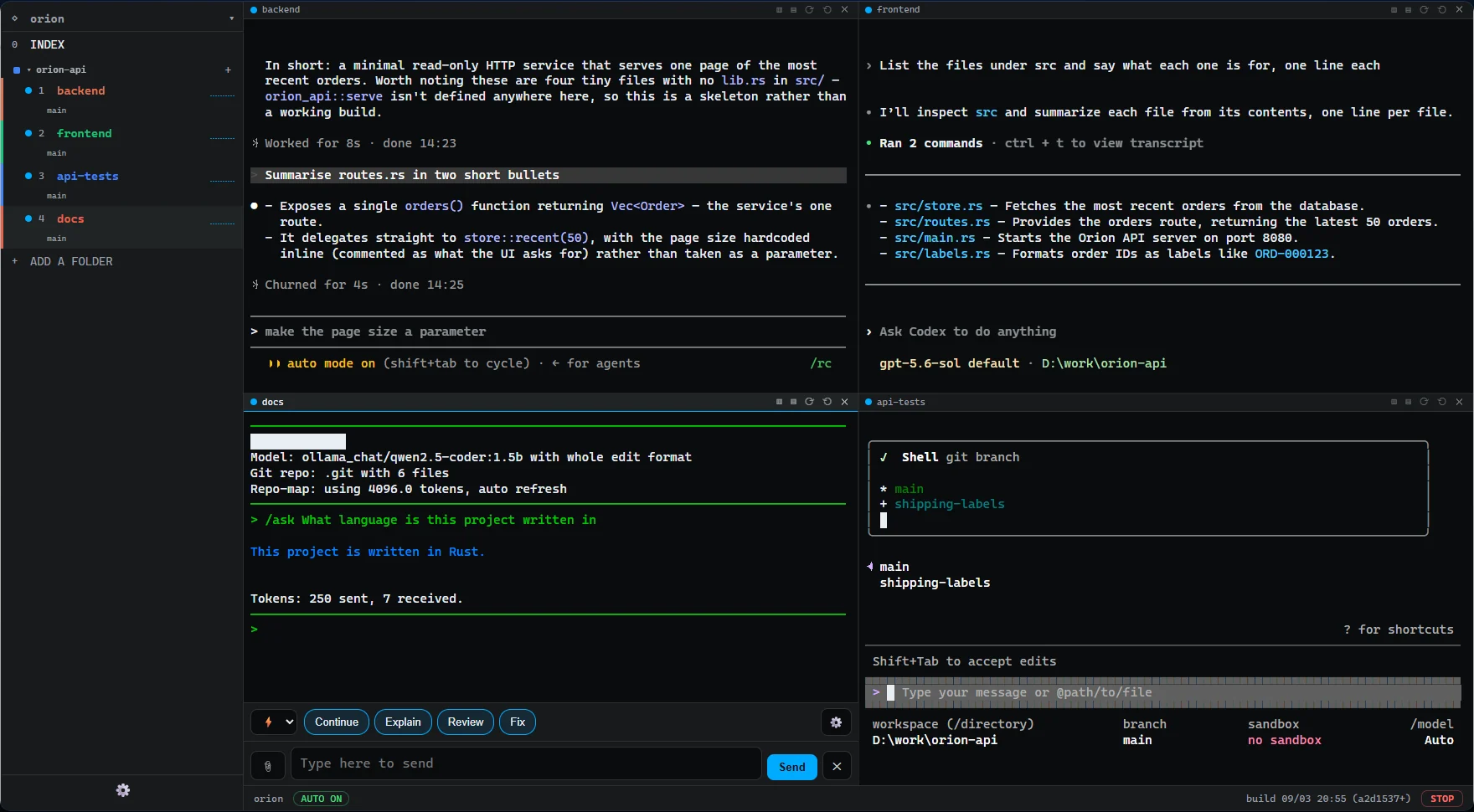Collapse the orion-api folder tree
This screenshot has width=1474, height=812.
[x=29, y=69]
